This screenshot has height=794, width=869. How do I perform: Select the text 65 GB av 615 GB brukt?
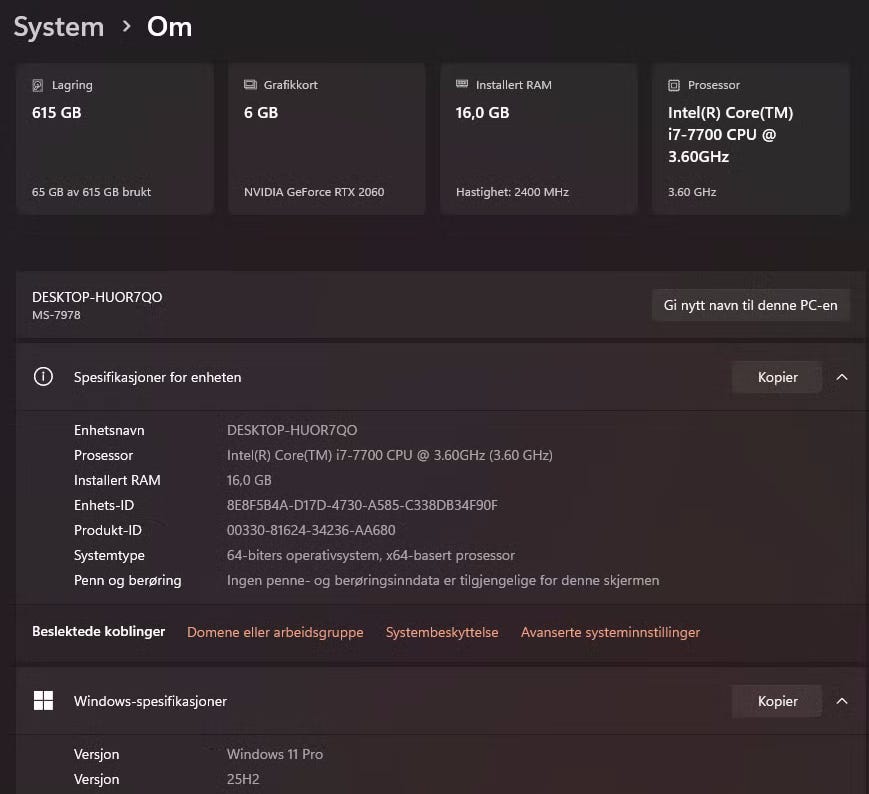pyautogui.click(x=91, y=192)
